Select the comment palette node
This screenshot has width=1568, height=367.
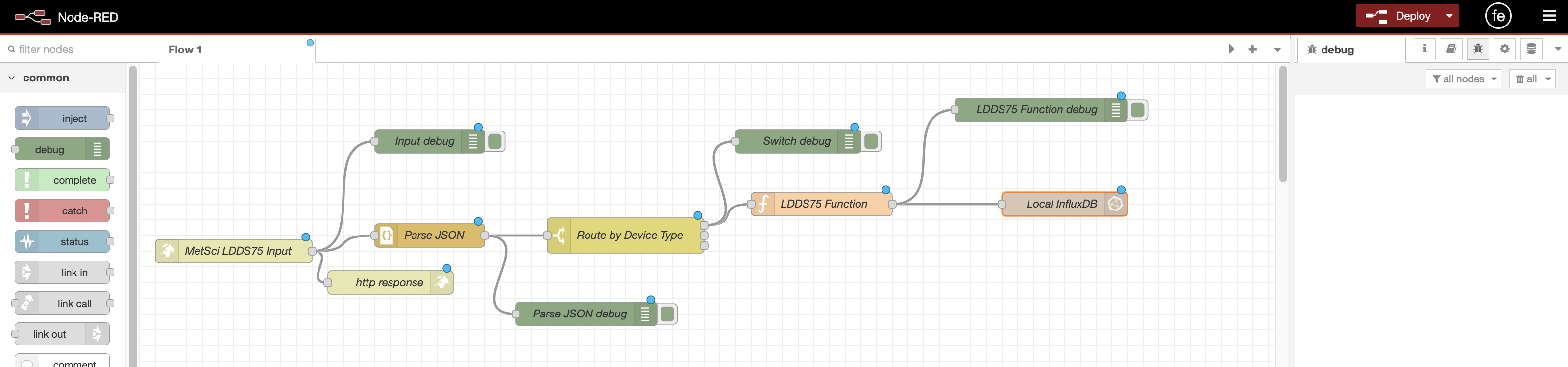tap(62, 361)
